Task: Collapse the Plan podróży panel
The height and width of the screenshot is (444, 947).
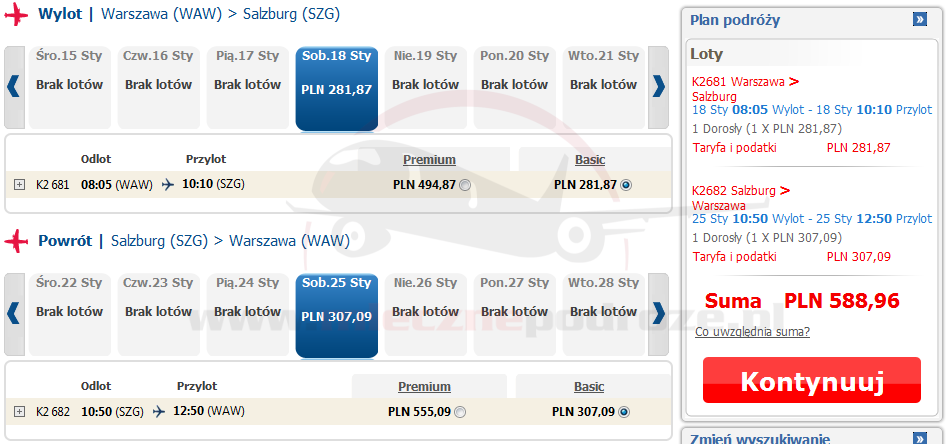Action: 920,19
